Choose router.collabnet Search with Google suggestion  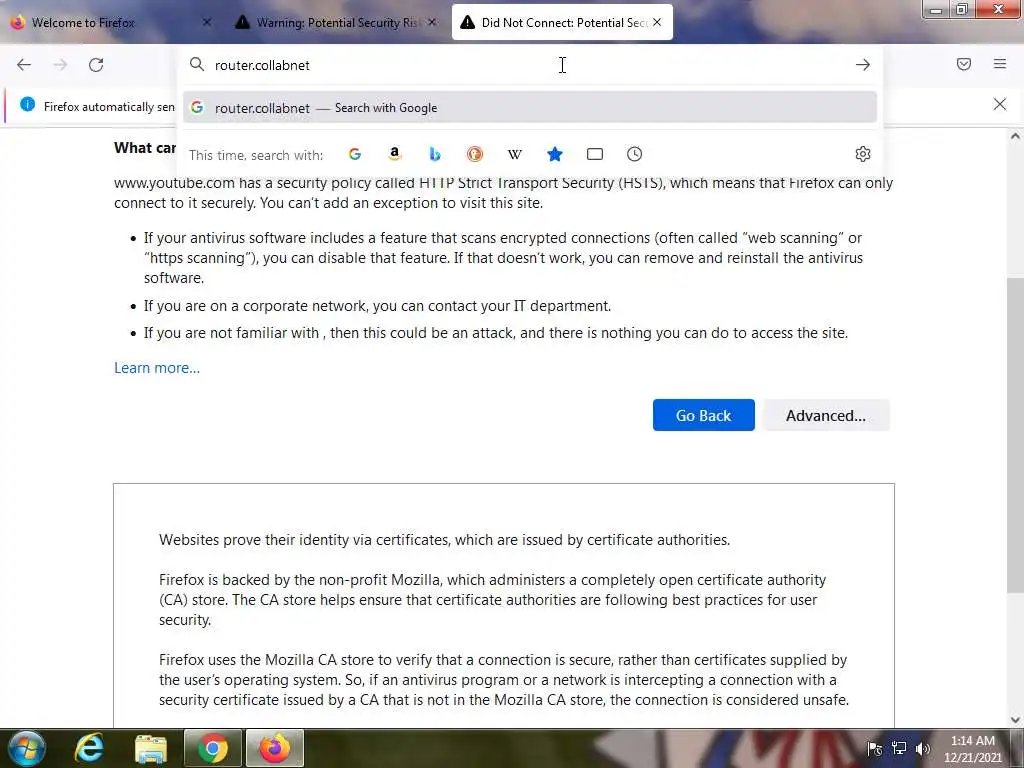(530, 108)
